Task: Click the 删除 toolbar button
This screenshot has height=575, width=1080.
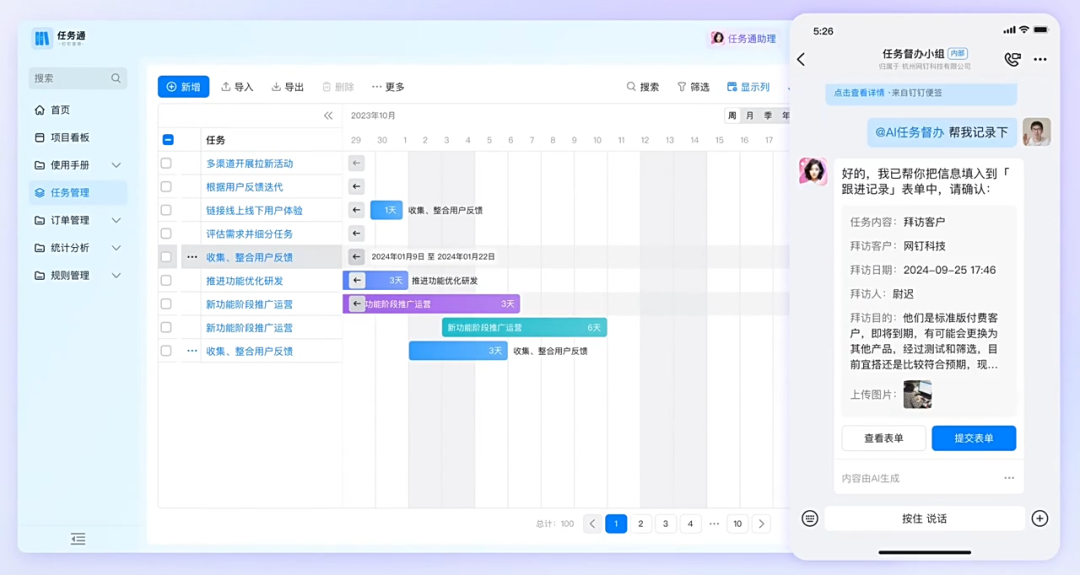Action: pos(338,87)
